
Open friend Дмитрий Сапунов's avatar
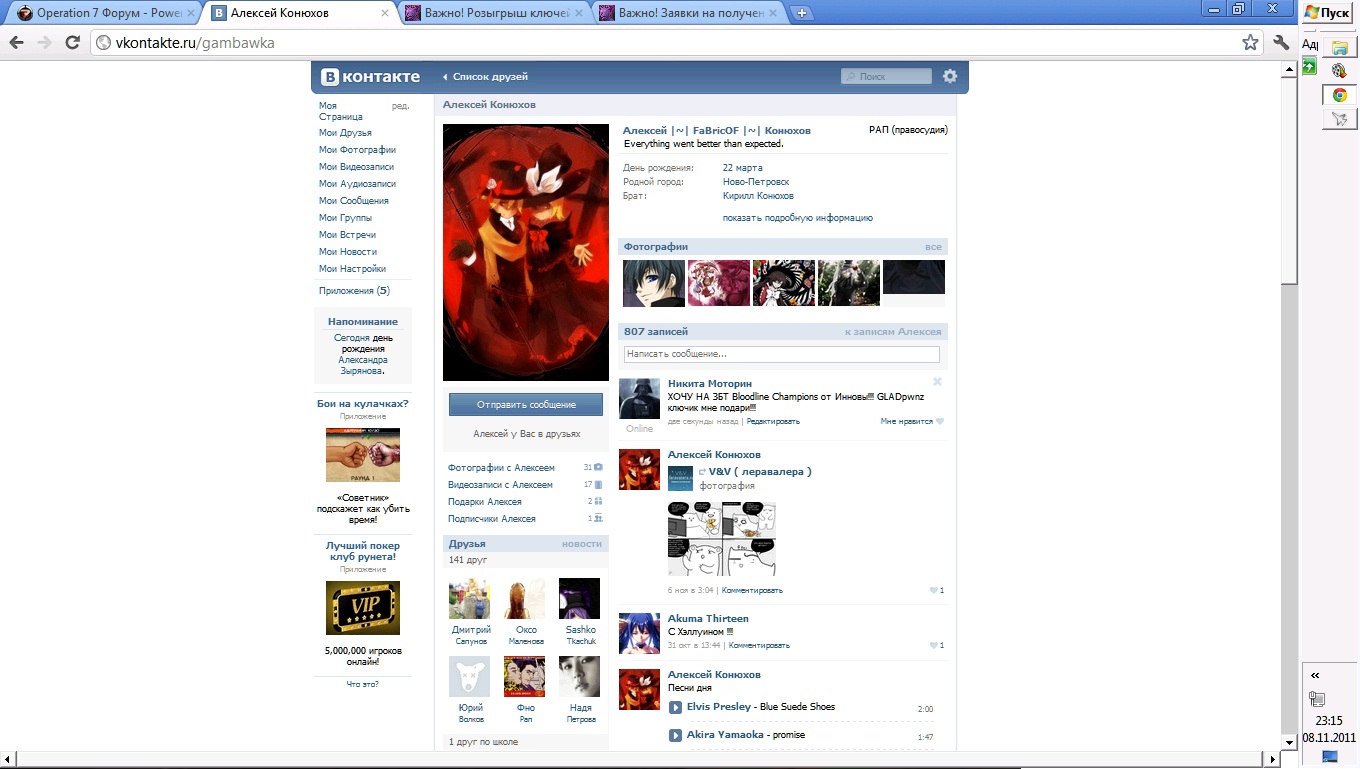pyautogui.click(x=469, y=599)
